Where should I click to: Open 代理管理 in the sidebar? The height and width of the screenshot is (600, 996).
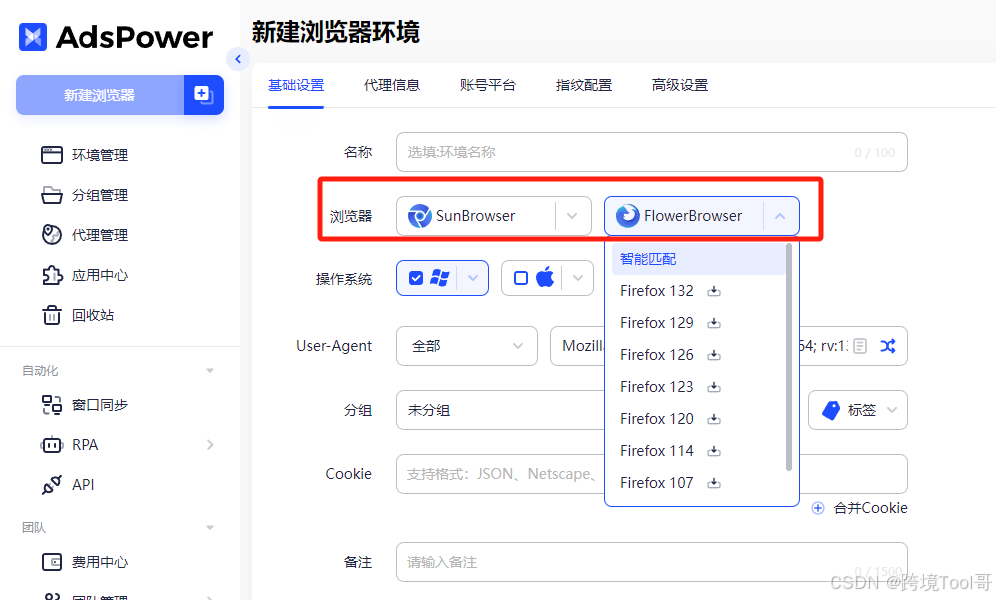84,235
